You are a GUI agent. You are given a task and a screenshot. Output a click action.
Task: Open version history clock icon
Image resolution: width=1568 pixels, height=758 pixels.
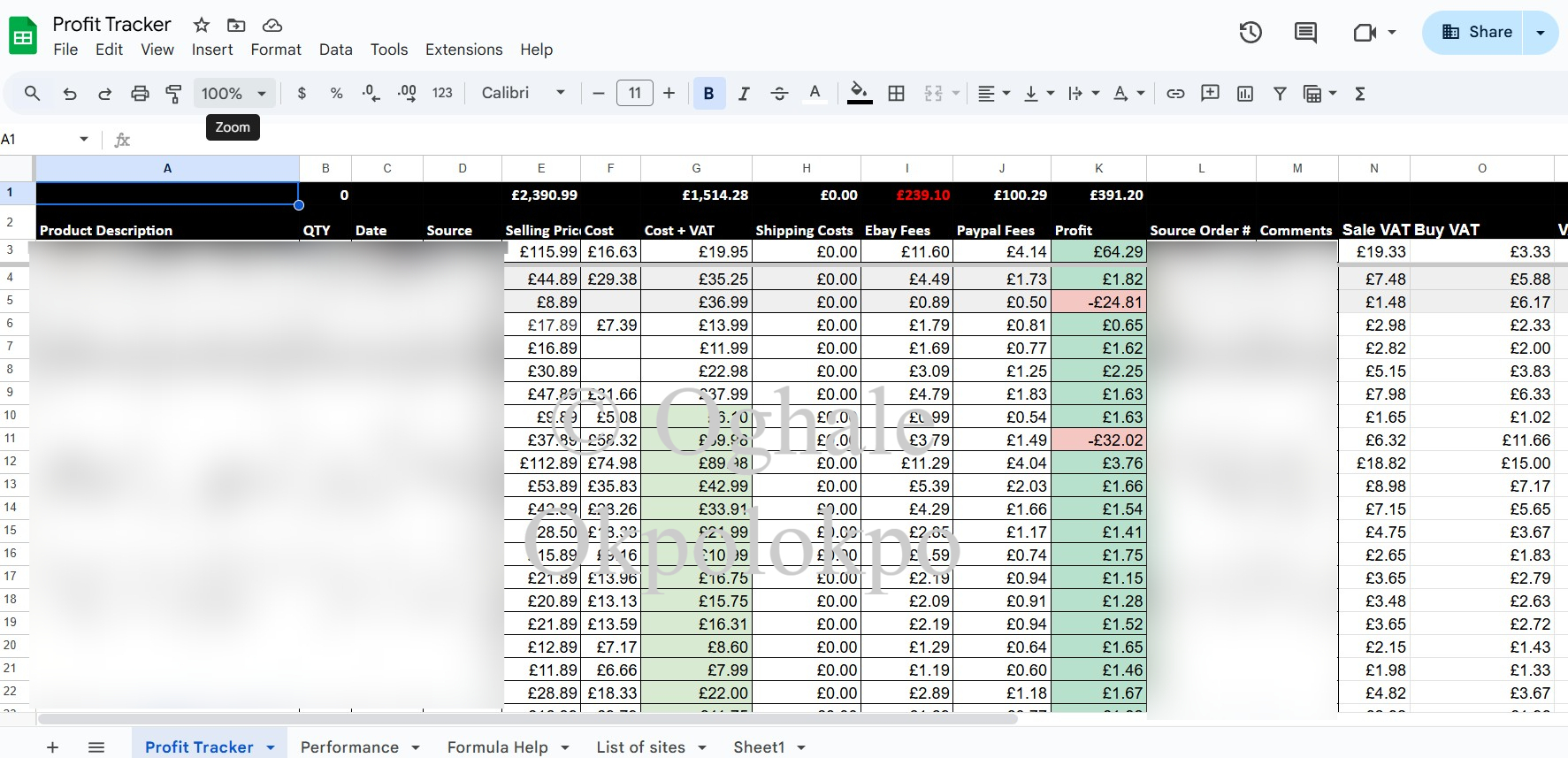pos(1251,33)
